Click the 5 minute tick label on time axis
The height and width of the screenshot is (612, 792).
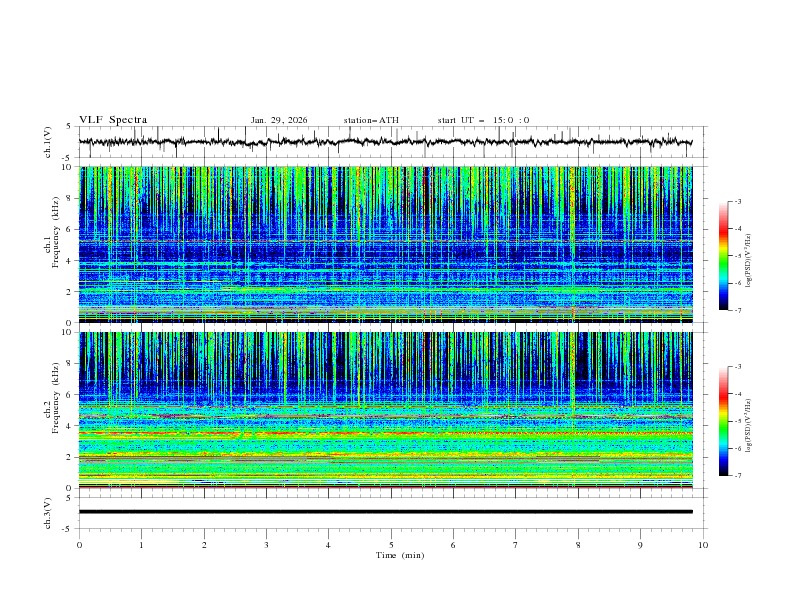tap(391, 544)
